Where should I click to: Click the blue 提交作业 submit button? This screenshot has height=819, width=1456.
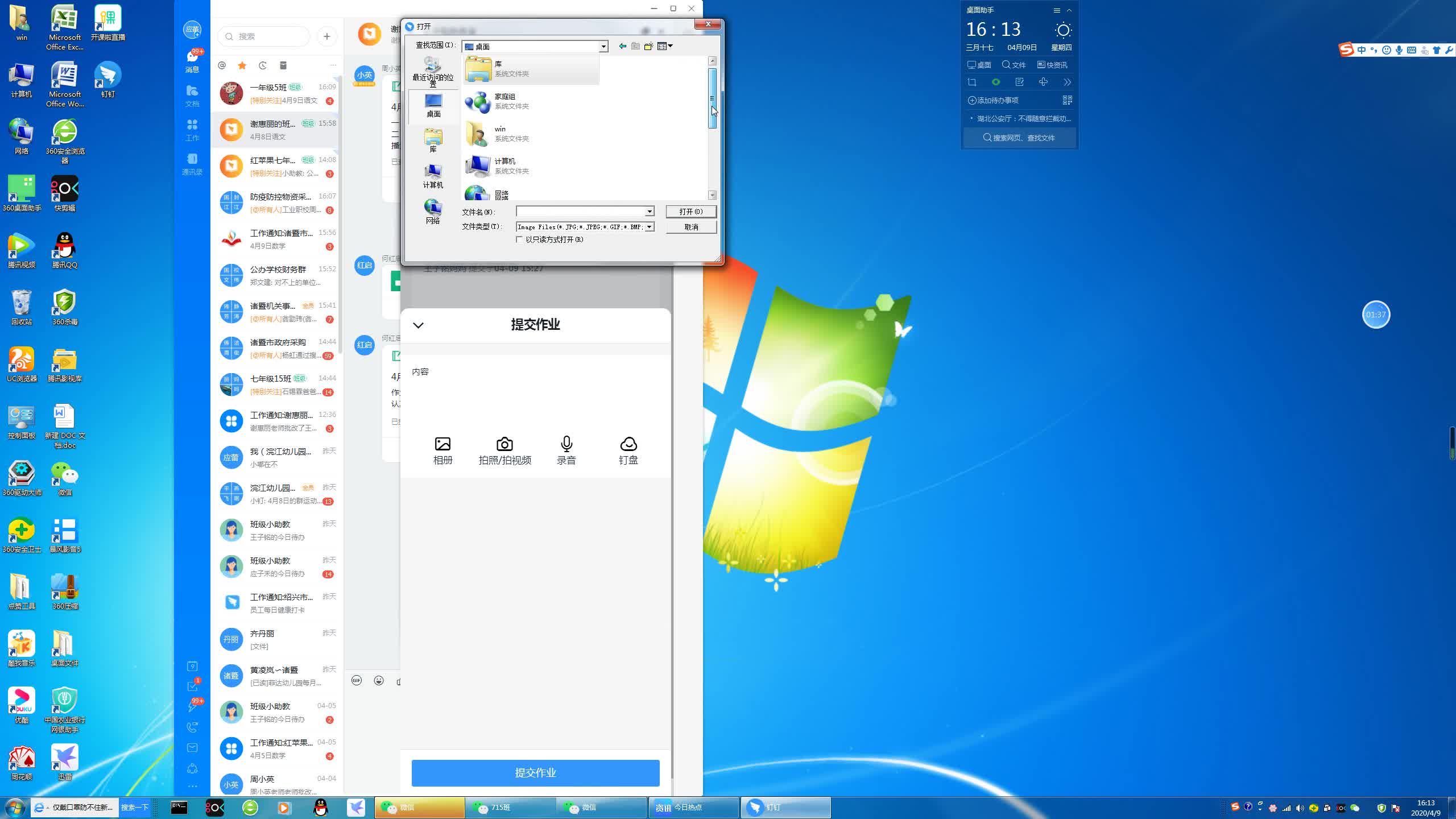pos(535,772)
